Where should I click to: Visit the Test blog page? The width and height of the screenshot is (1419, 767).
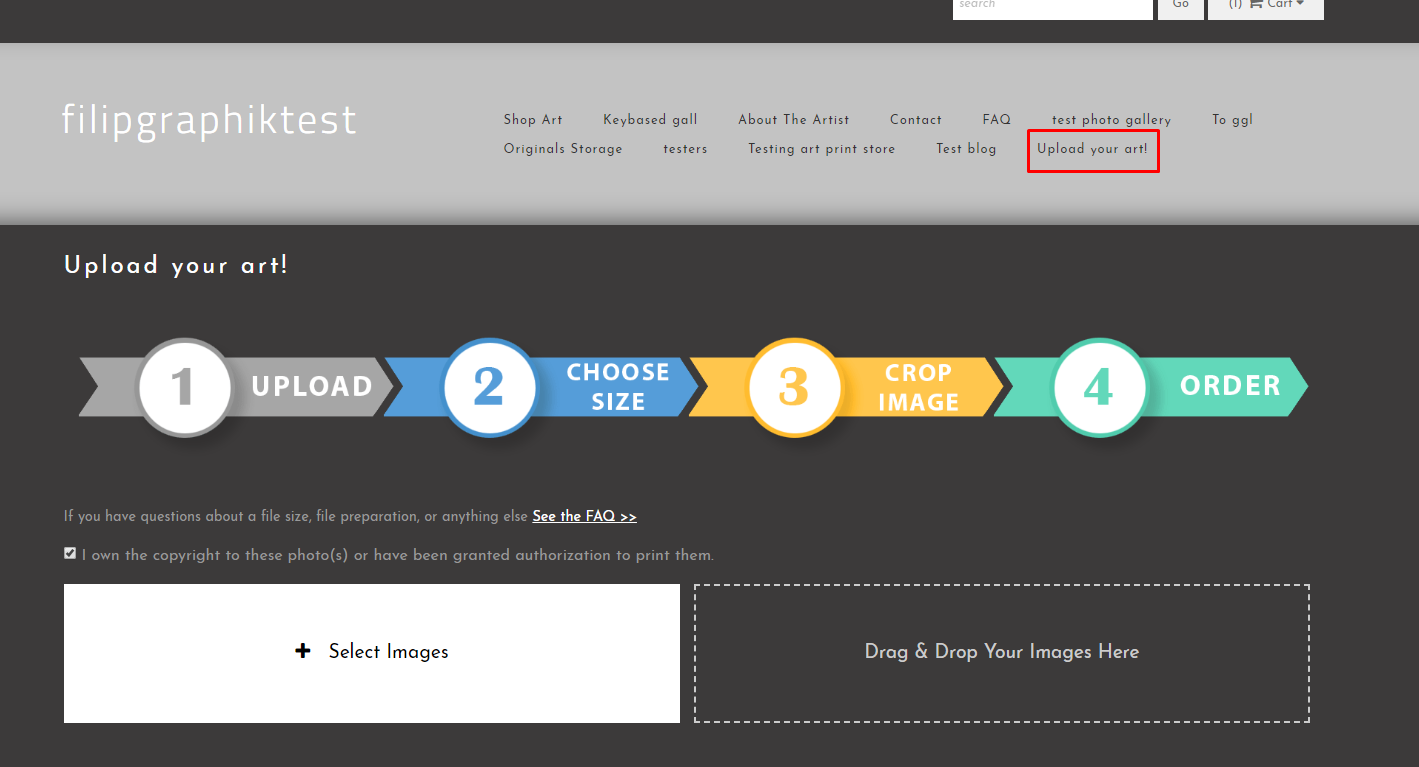point(966,149)
